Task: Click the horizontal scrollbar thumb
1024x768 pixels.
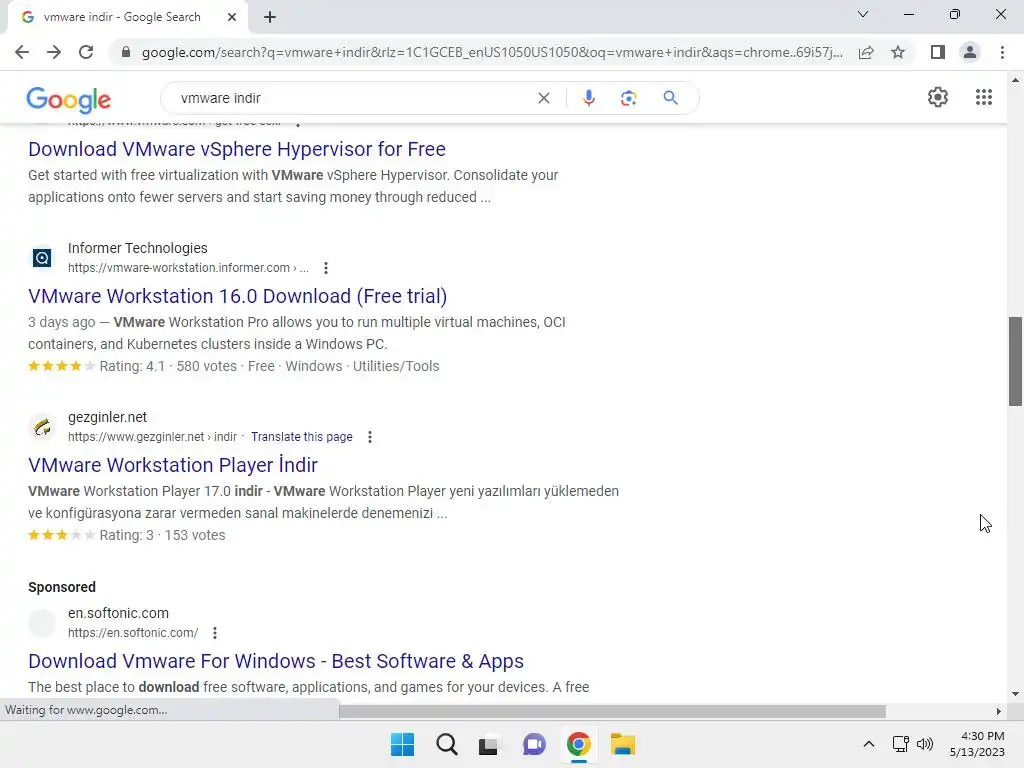Action: point(612,711)
